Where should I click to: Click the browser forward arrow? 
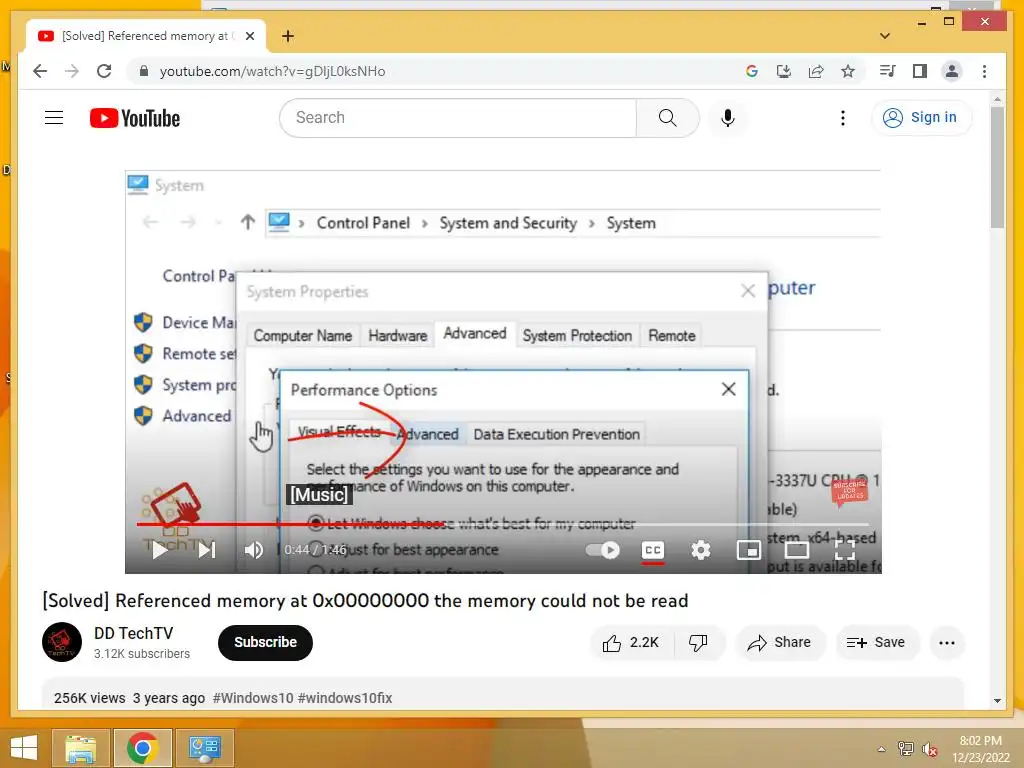point(72,71)
